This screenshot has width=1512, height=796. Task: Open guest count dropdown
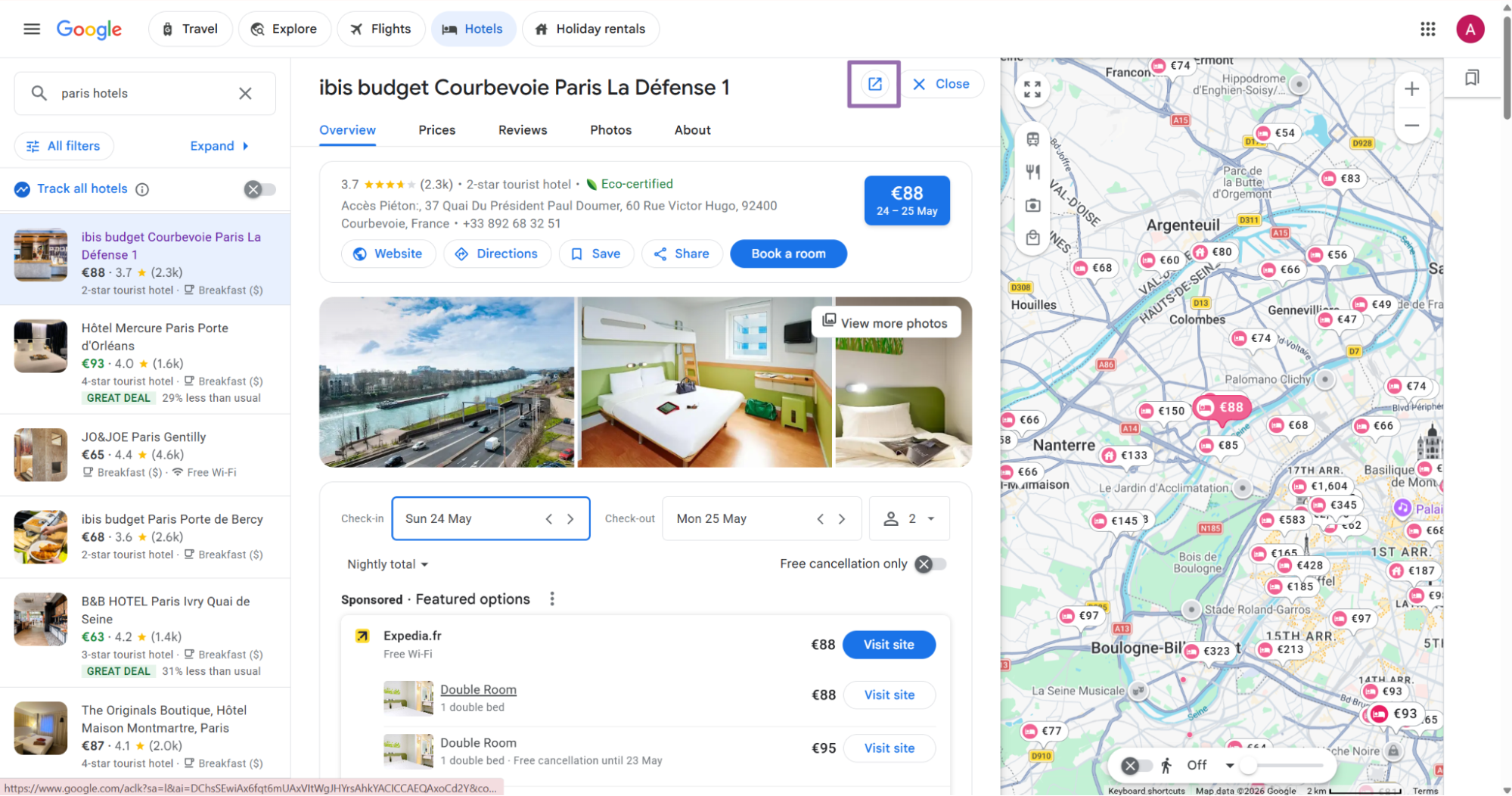point(909,519)
